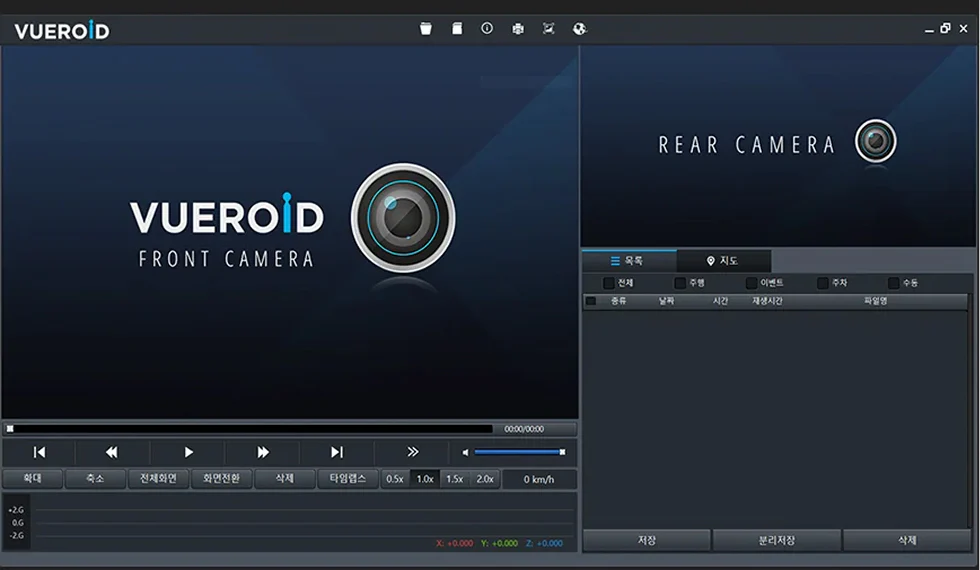Viewport: 980px width, 570px height.
Task: Click the double-chevron icon beside the next button
Action: coord(412,452)
